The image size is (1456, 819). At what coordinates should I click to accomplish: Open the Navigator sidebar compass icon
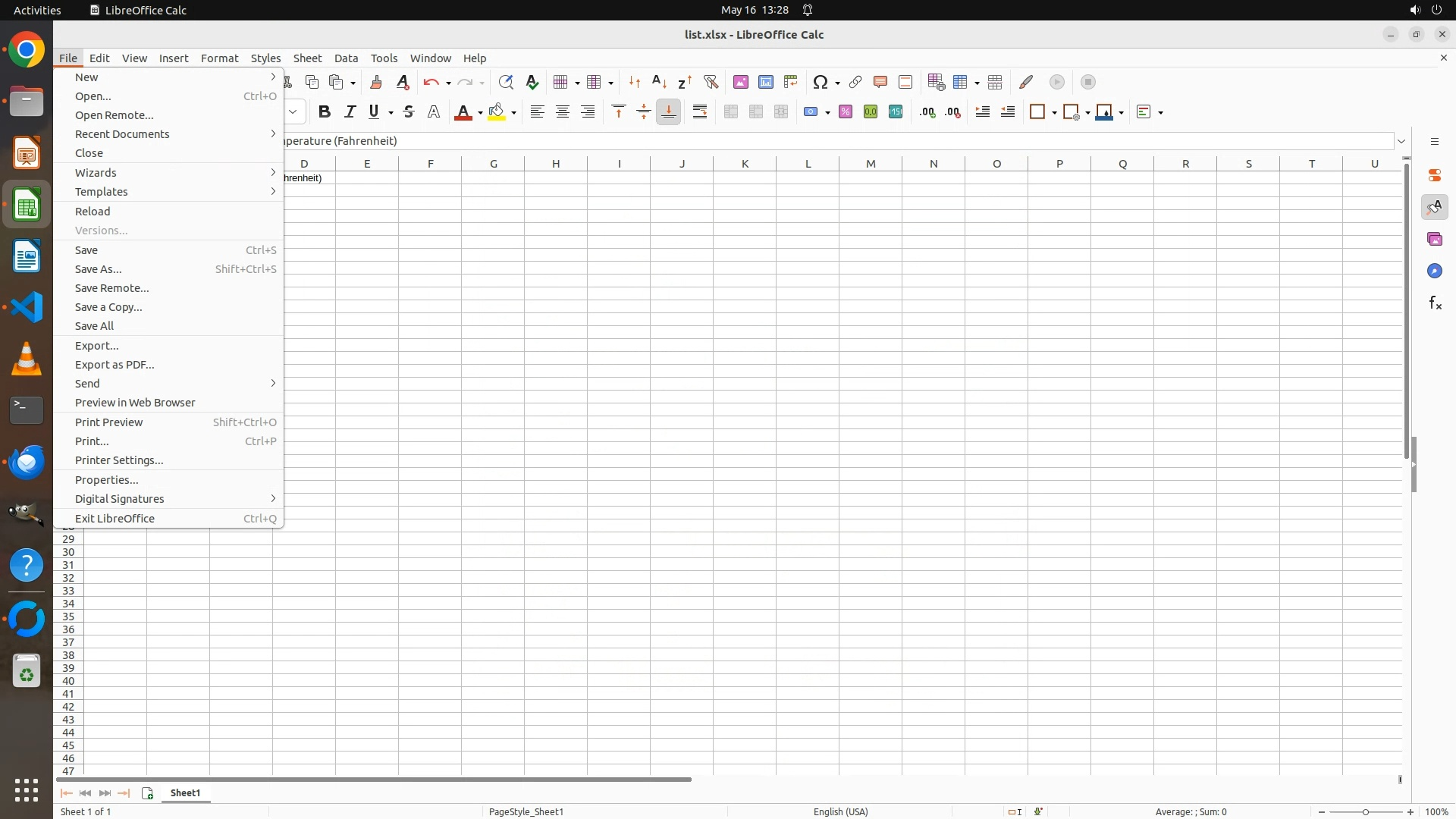[x=1435, y=271]
